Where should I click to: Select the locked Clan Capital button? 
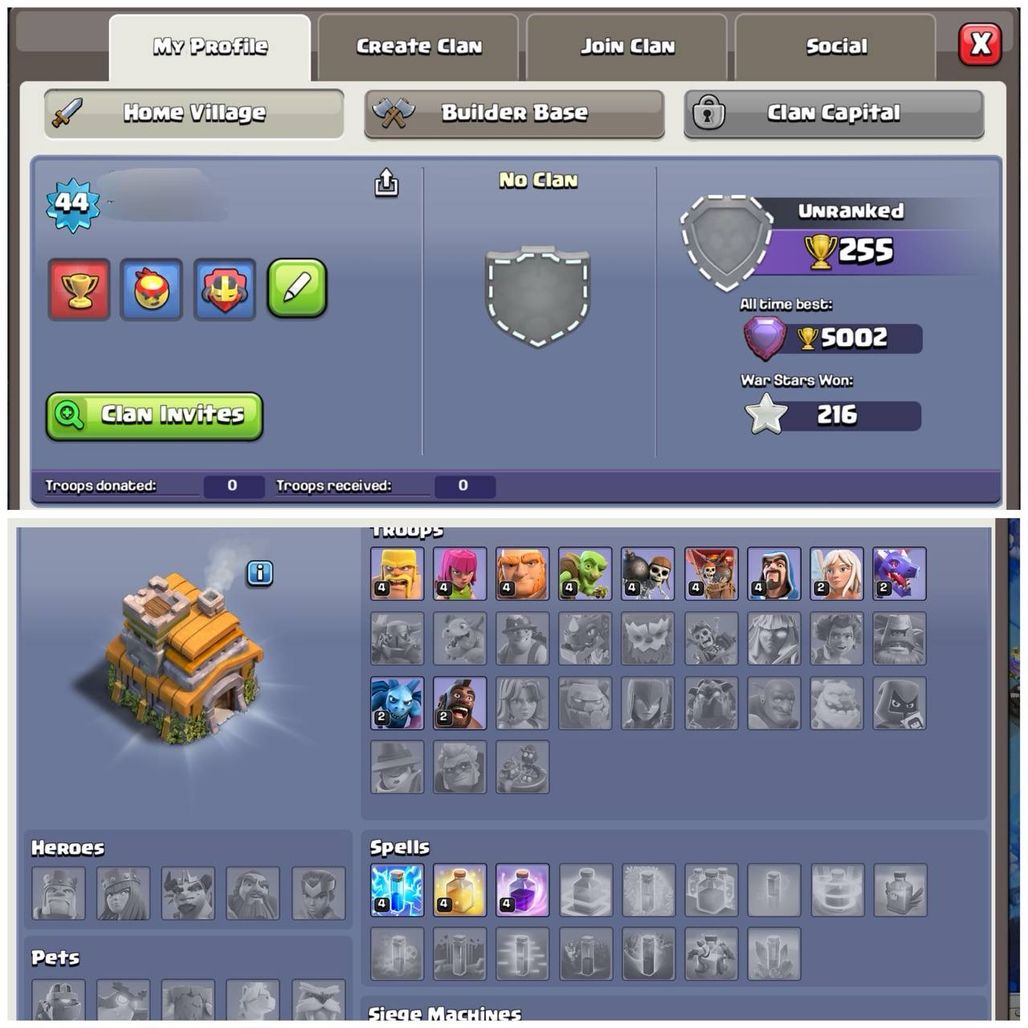pyautogui.click(x=834, y=113)
